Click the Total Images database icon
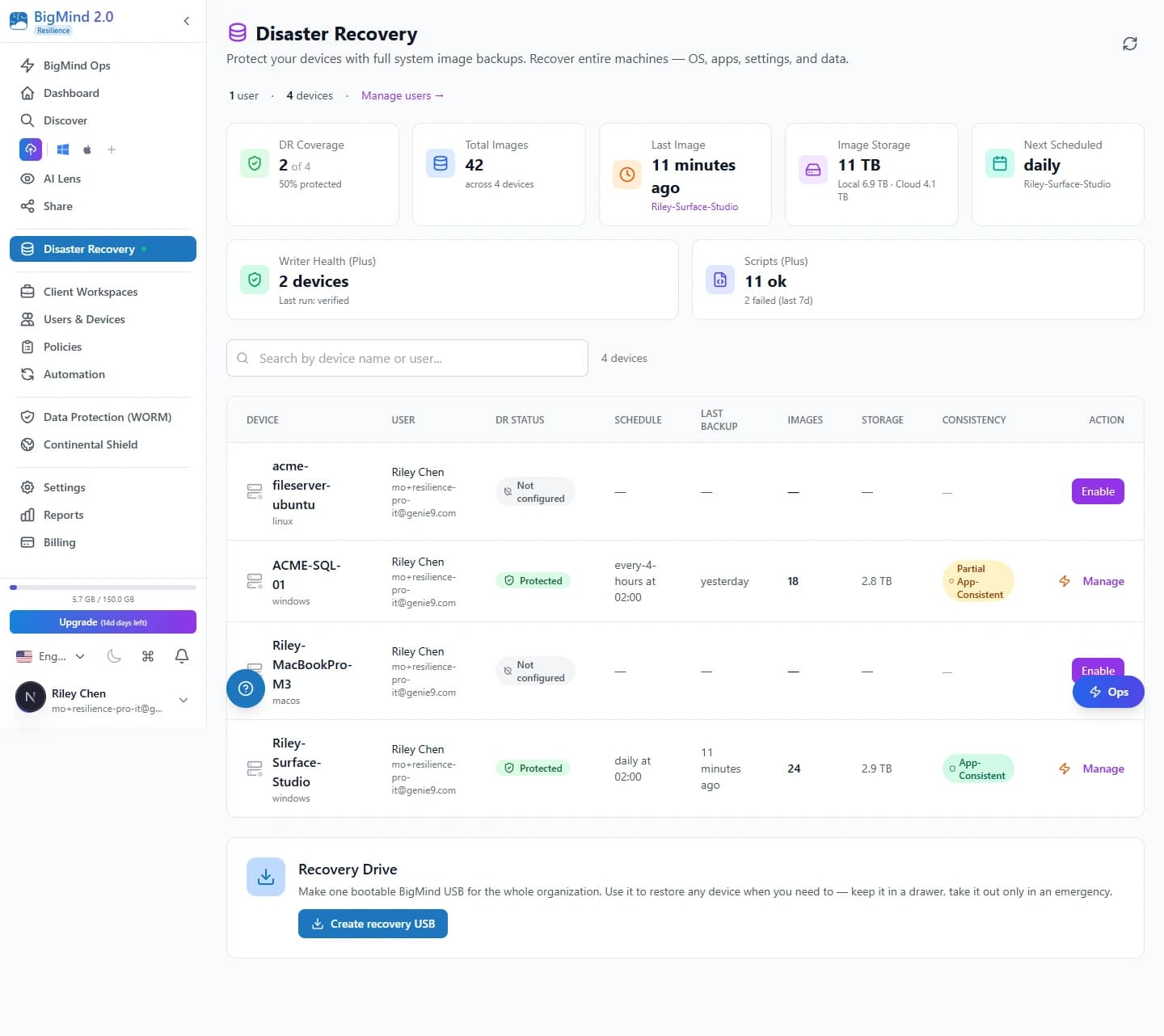Screen dimensions: 1164x1036 441,163
